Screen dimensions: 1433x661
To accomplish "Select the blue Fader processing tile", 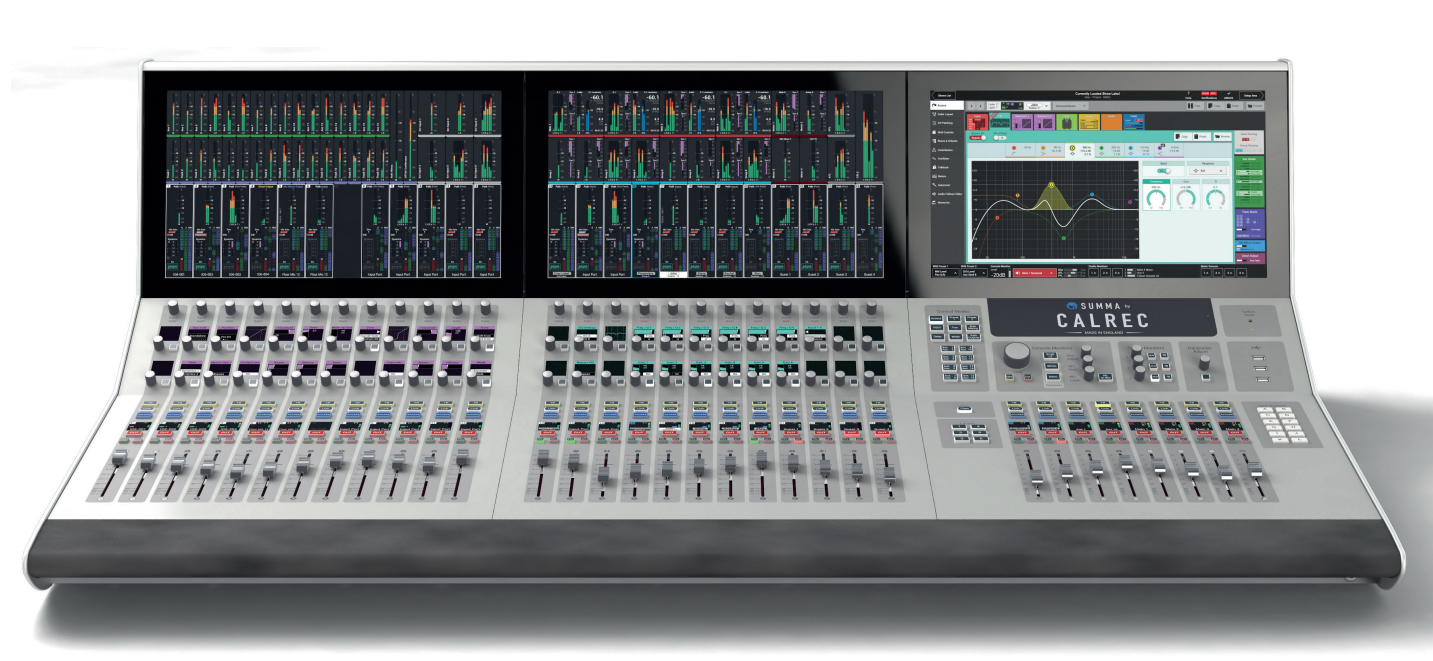I will coord(1133,121).
